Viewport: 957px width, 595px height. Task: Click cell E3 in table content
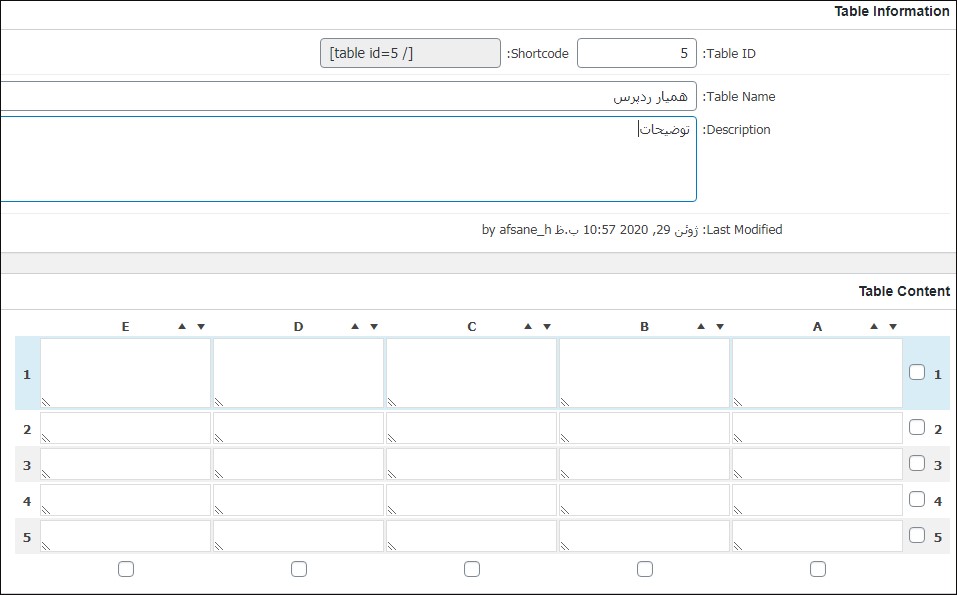[125, 464]
